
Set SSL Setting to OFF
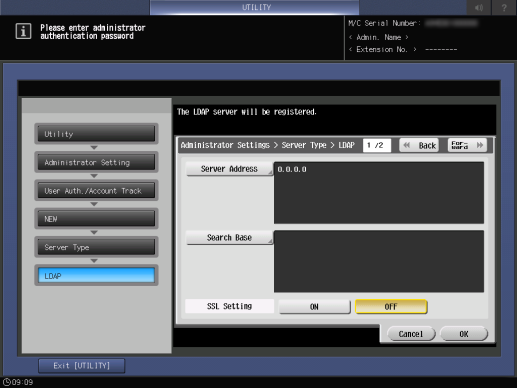[391, 307]
